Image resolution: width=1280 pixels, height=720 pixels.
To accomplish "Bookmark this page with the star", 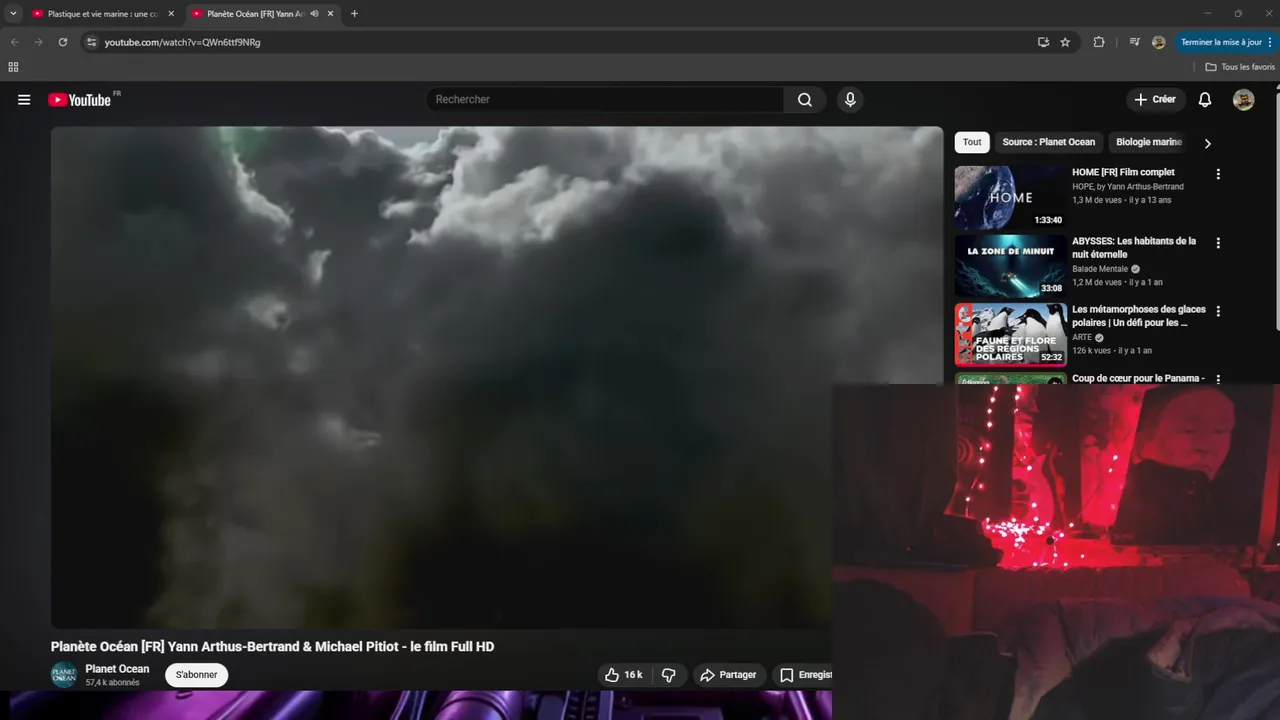I will click(x=1065, y=42).
